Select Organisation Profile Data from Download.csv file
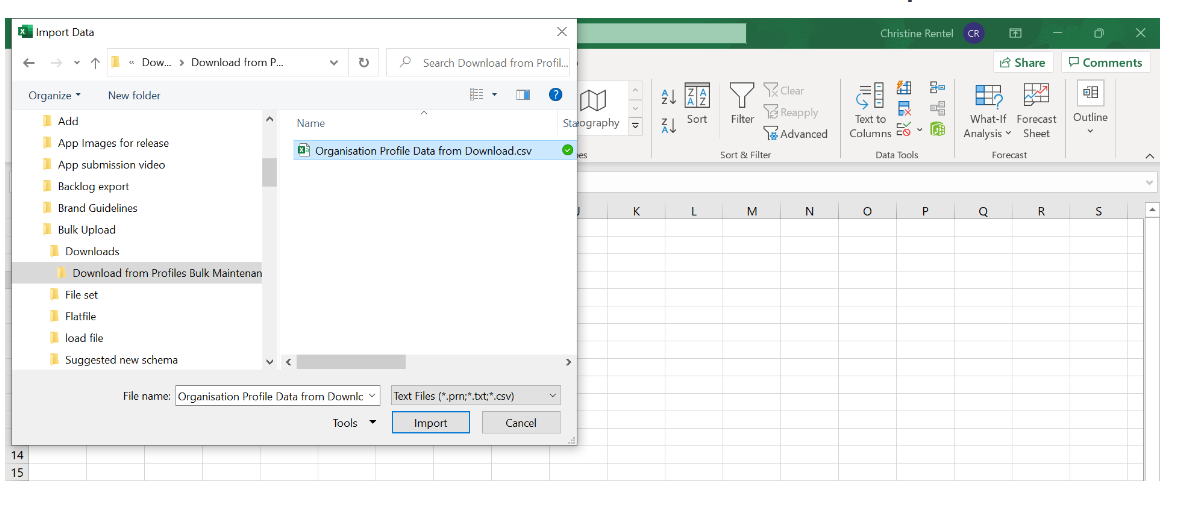 tap(423, 150)
